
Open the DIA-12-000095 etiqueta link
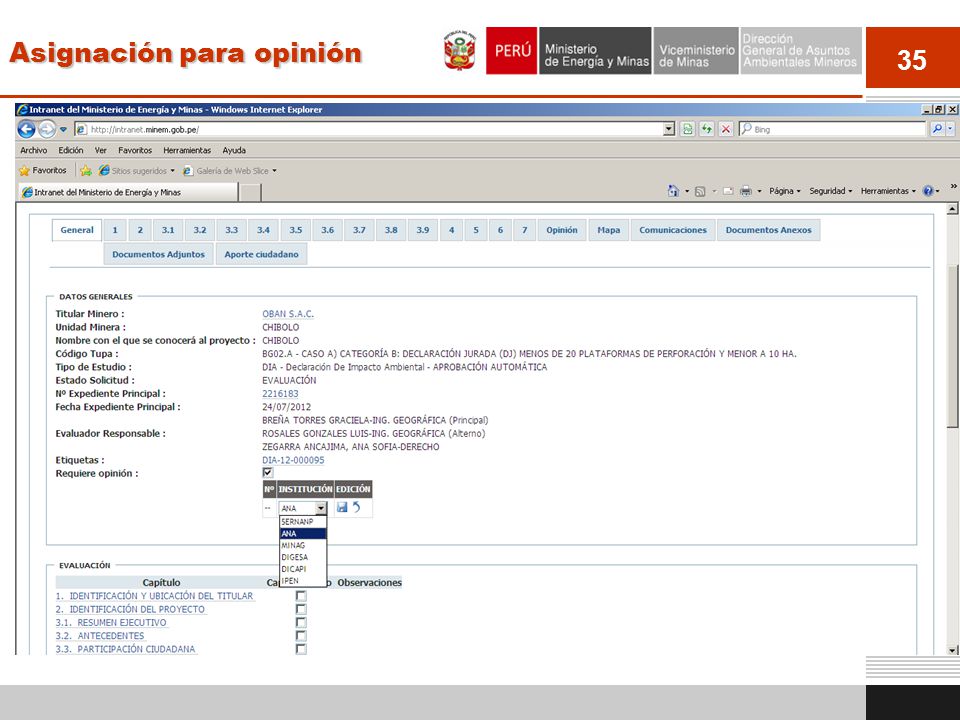pos(293,460)
